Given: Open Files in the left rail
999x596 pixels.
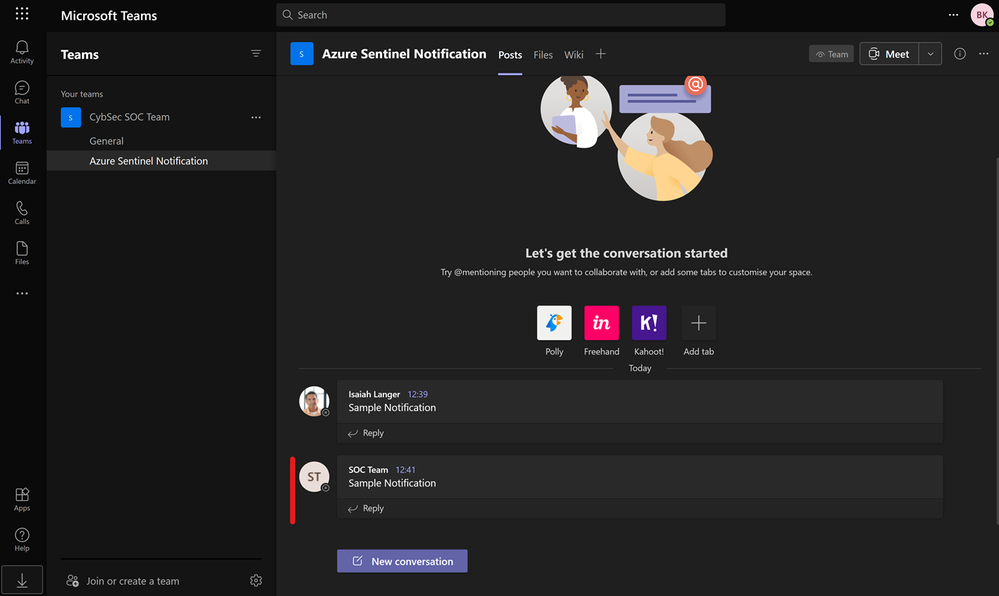Looking at the screenshot, I should [x=22, y=253].
